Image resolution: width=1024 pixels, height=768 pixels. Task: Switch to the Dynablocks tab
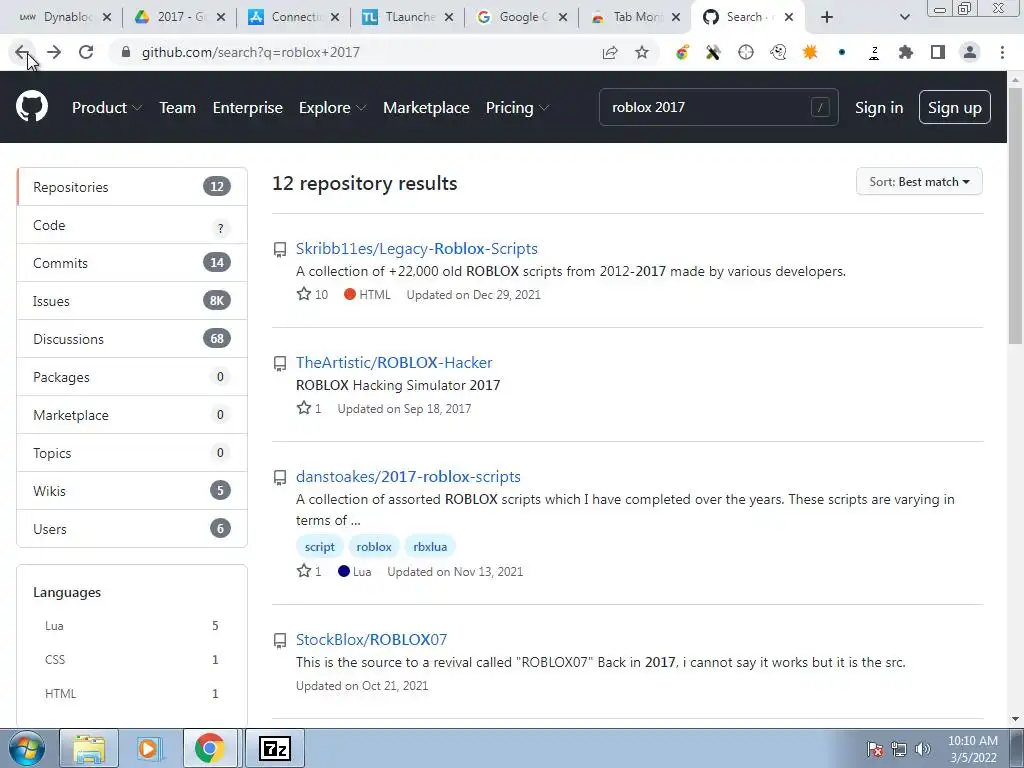(64, 17)
